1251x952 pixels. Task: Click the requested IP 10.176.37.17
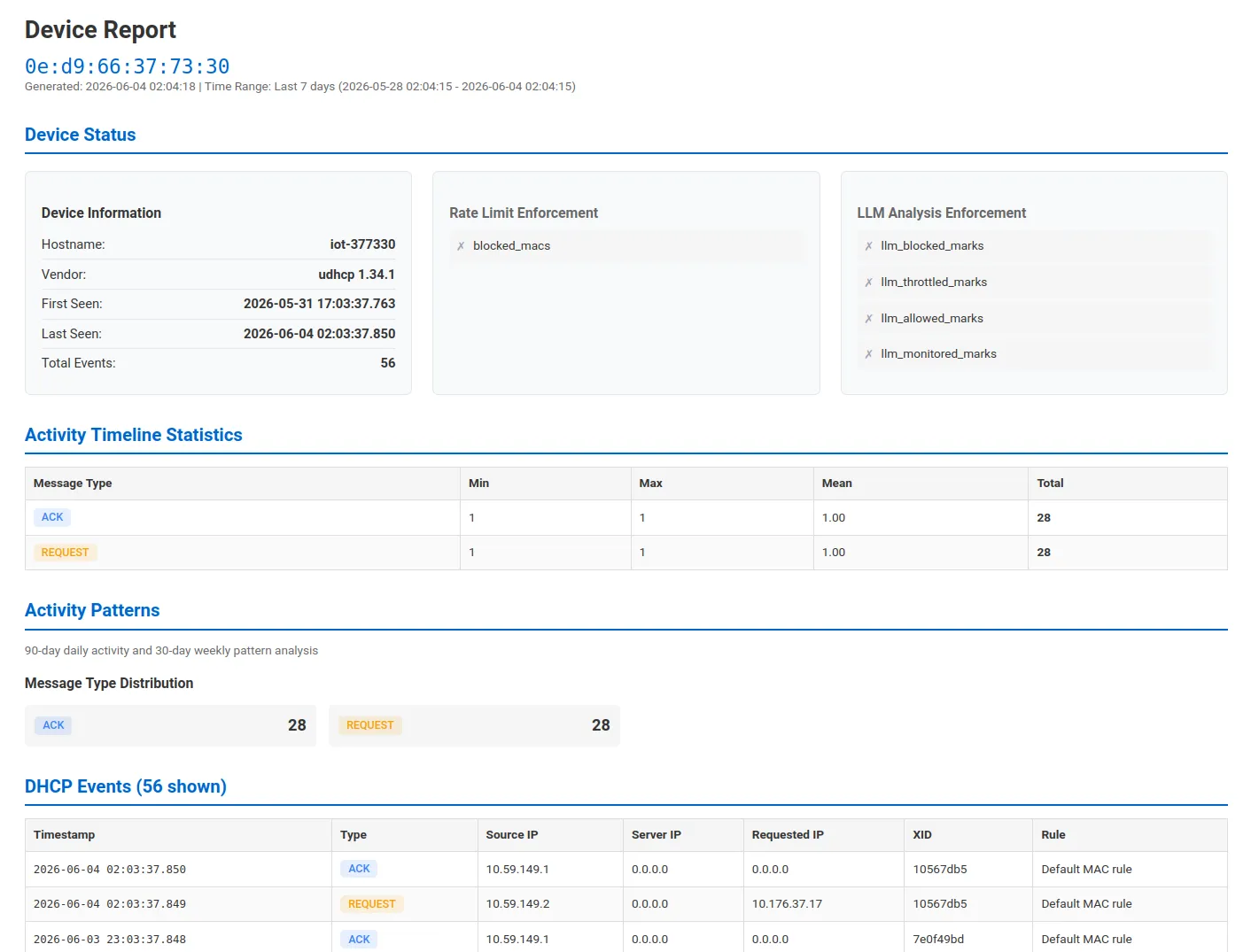pos(787,904)
